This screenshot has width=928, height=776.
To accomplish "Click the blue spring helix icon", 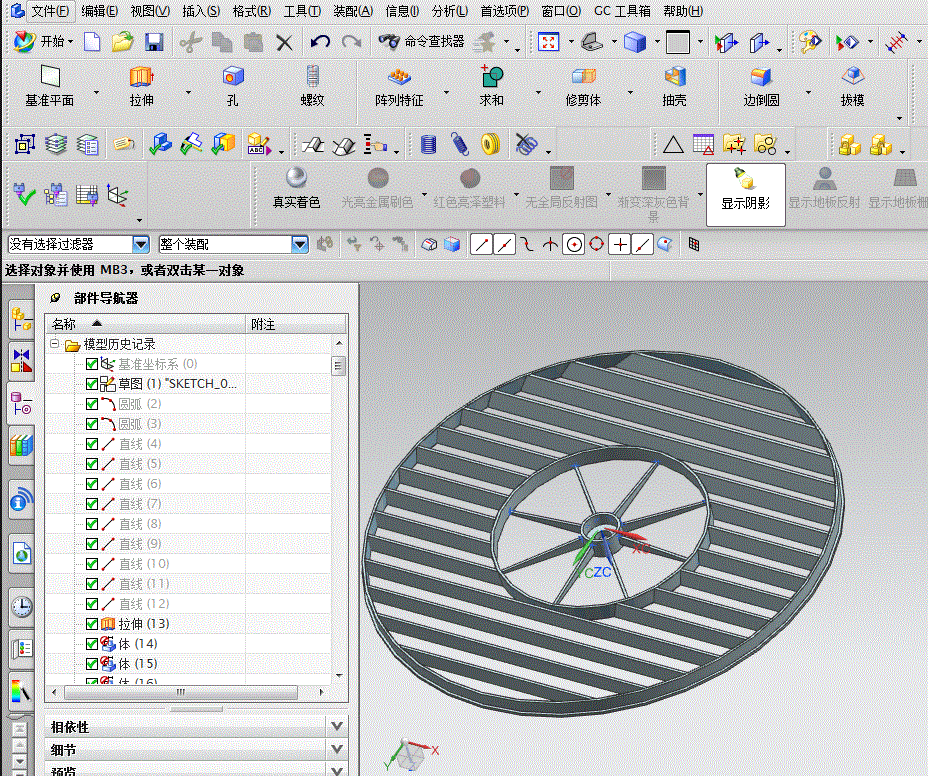I will click(460, 144).
